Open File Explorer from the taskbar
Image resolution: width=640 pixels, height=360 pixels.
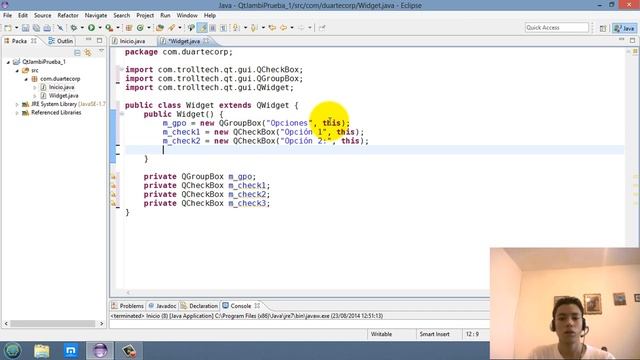click(x=42, y=351)
